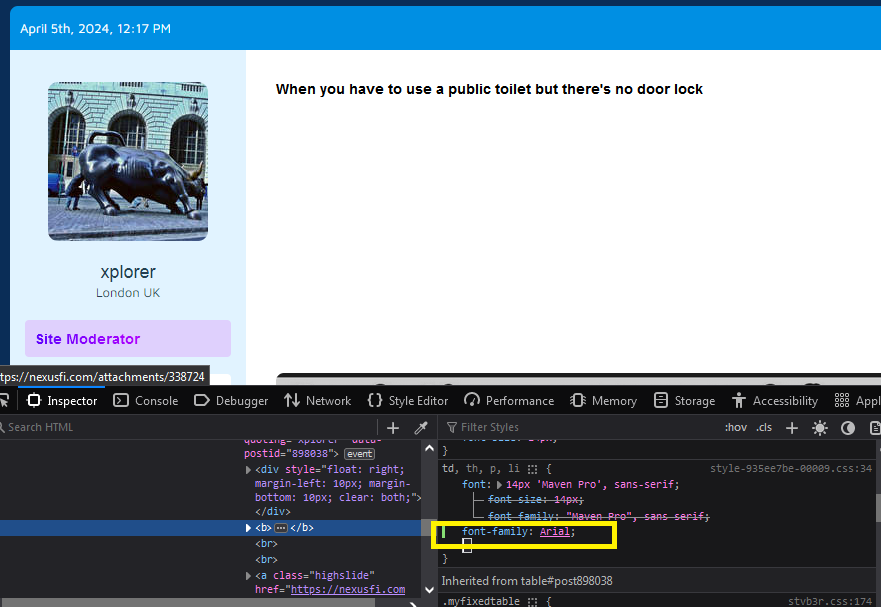Toggle dark color scheme simulation
The height and width of the screenshot is (607, 881).
coord(848,428)
